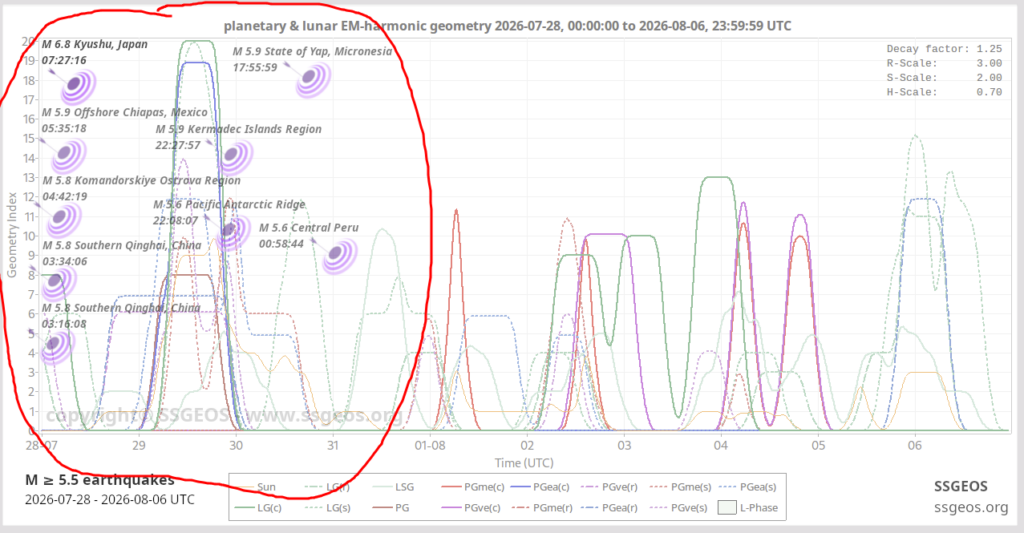Toggle the PGme(r) legend entry
Viewport: 1024px width, 533px height.
(542, 508)
